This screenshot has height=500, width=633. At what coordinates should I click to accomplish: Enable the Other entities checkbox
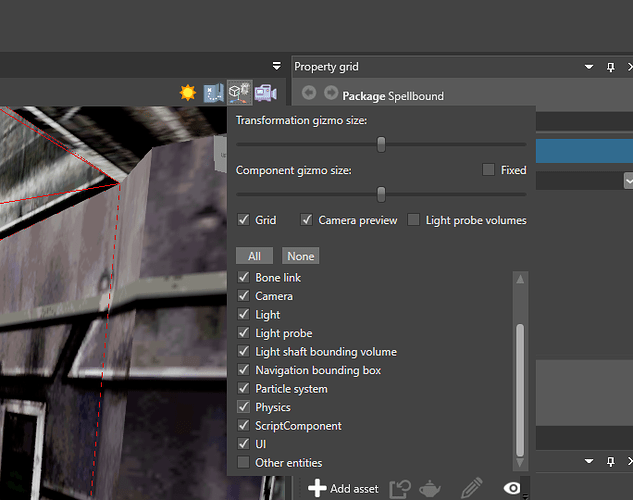[243, 462]
